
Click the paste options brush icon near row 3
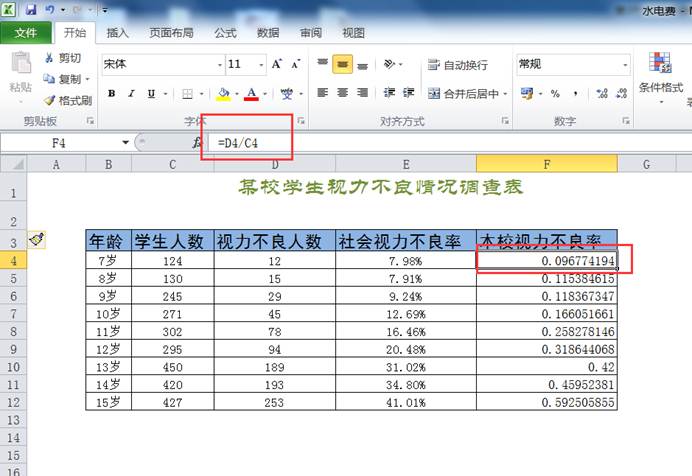pyautogui.click(x=36, y=240)
